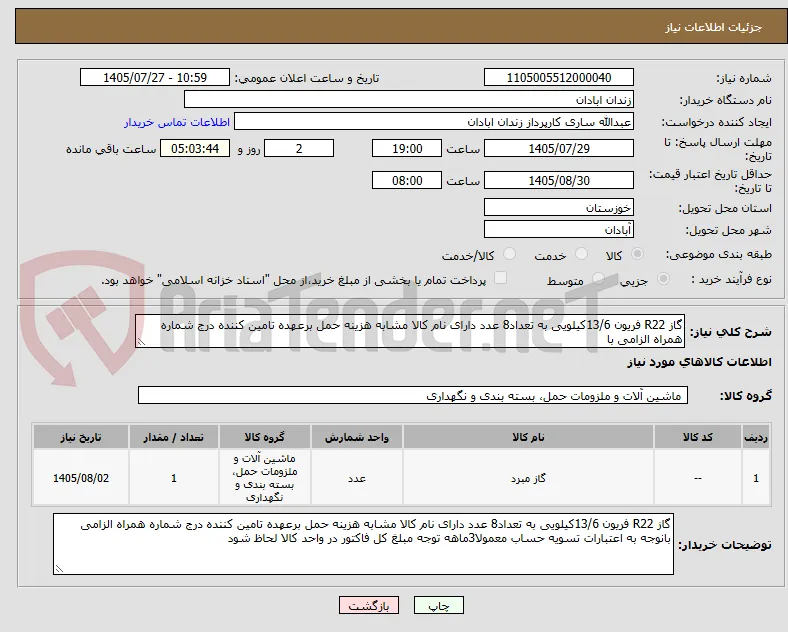Screen dimensions: 788x632
Task: Click the price validity date 1405/08/30
Action: coord(559,180)
